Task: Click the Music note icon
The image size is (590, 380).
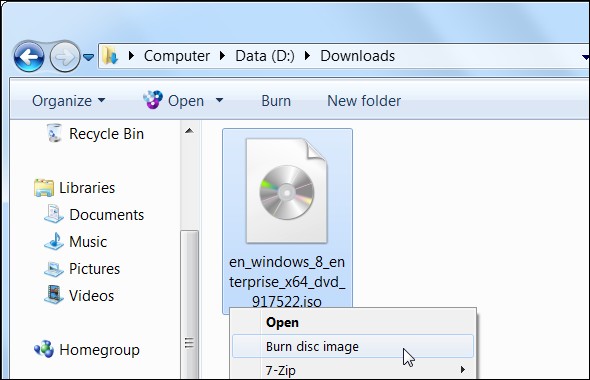Action: click(x=54, y=241)
